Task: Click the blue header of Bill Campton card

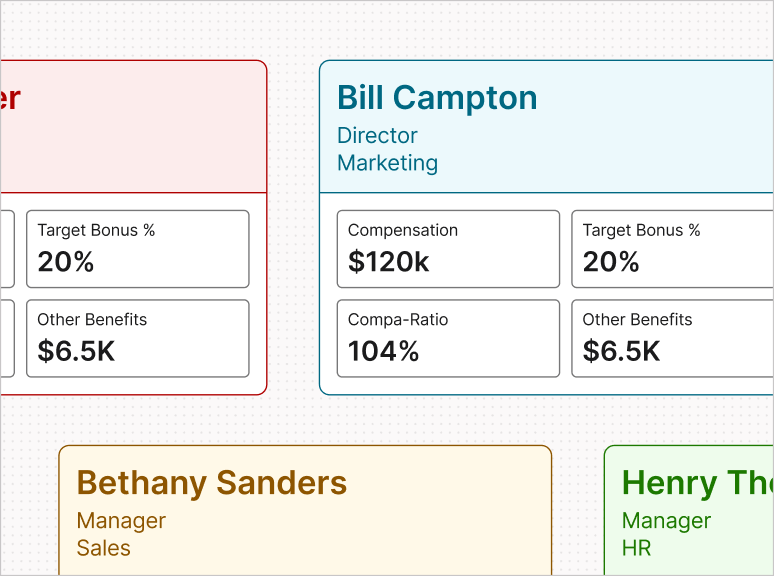Action: [546, 126]
